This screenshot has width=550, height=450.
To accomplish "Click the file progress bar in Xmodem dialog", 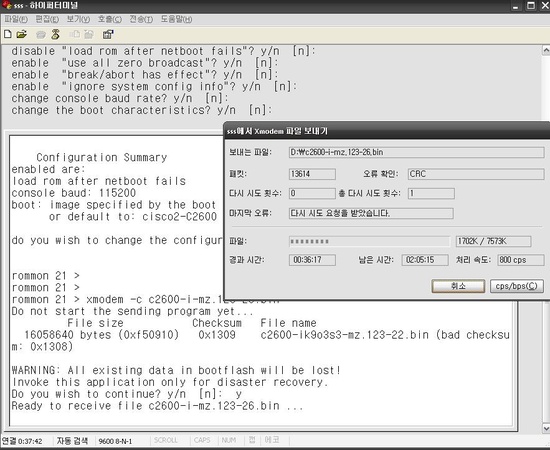I will (x=369, y=241).
